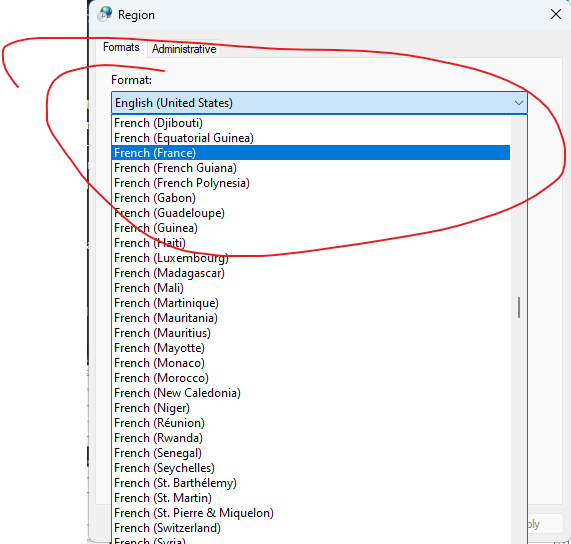This screenshot has height=544, width=571.
Task: Select French (Guadeloupe) format
Action: point(311,213)
